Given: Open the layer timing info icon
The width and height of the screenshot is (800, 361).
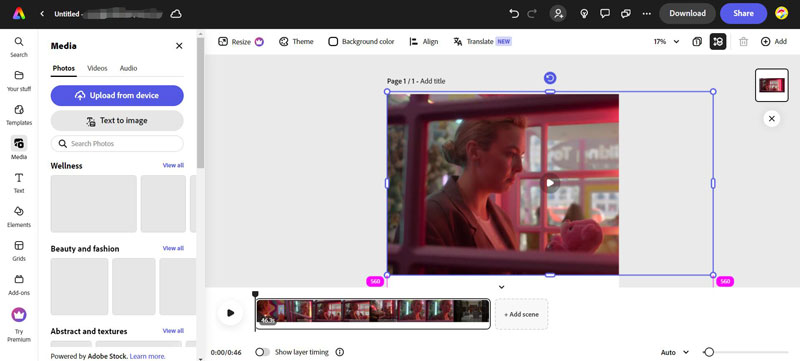Looking at the screenshot, I should point(340,352).
